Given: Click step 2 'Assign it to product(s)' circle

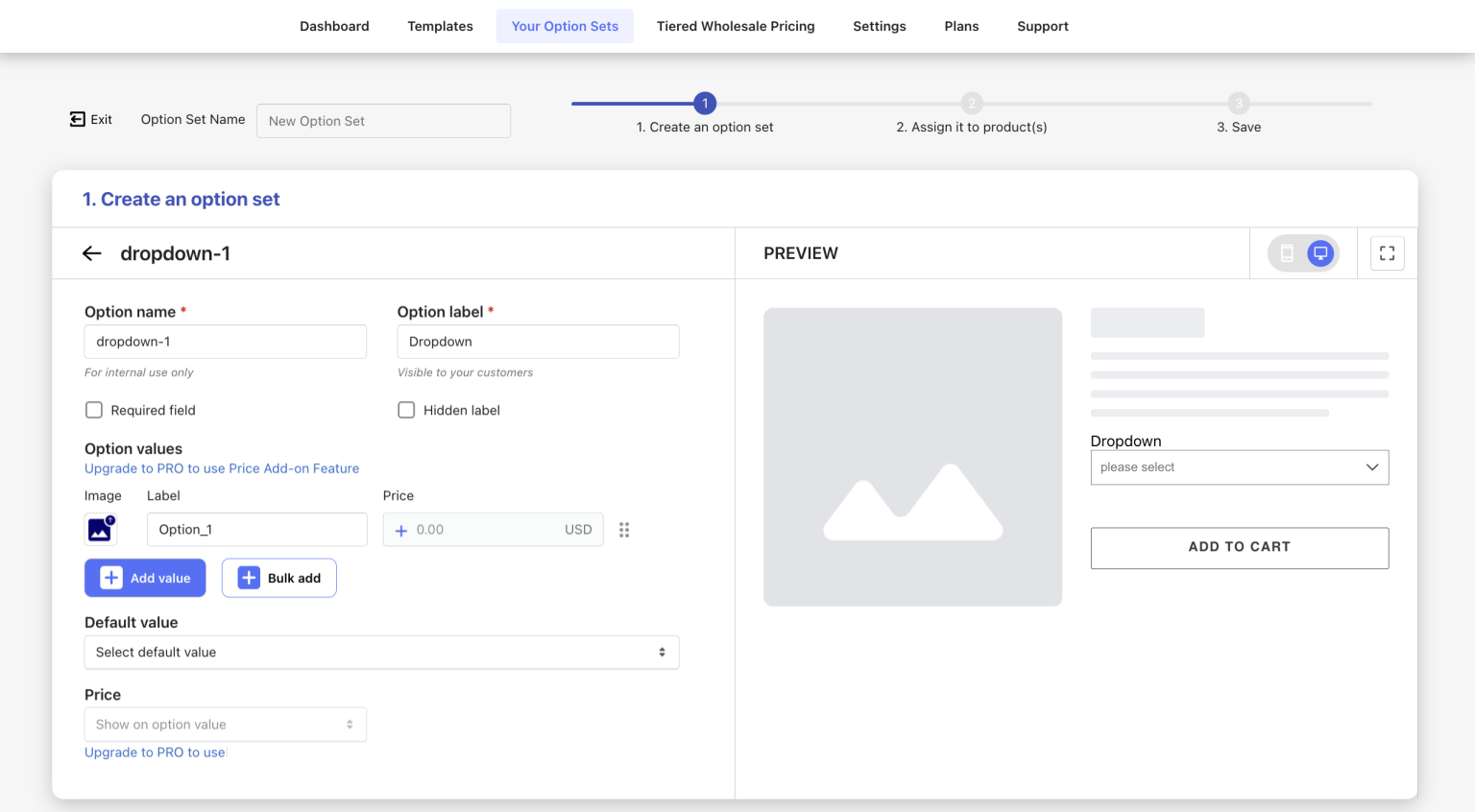Looking at the screenshot, I should click(972, 103).
